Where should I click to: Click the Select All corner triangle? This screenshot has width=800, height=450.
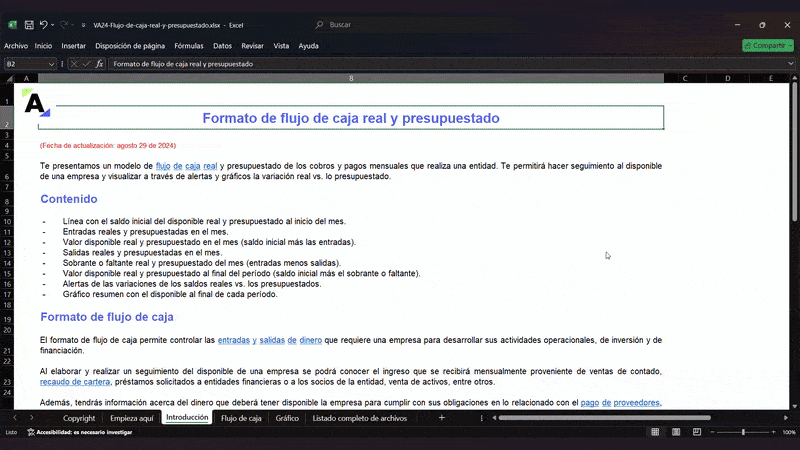(x=12, y=77)
